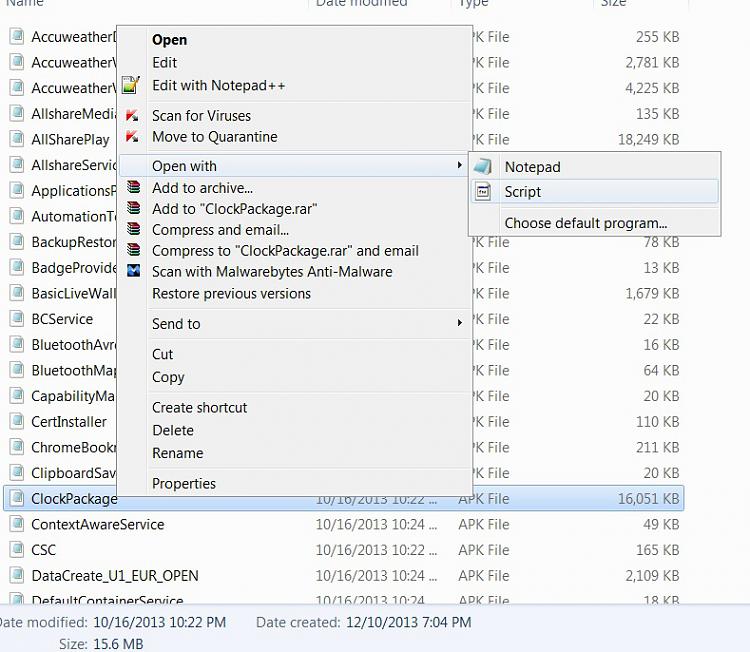Choose Delete from the context menu
The width and height of the screenshot is (750, 652).
[173, 431]
